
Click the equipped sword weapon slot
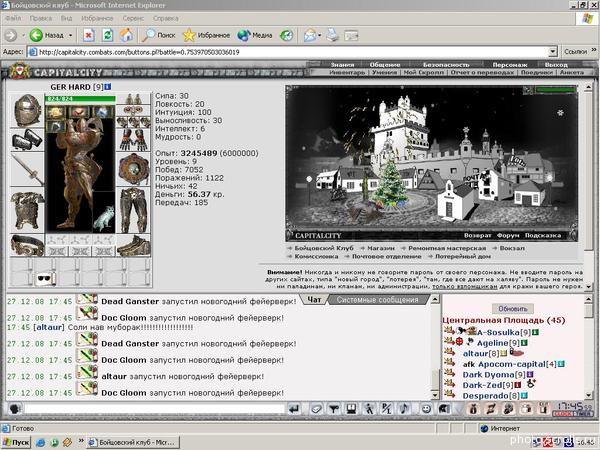click(x=27, y=169)
